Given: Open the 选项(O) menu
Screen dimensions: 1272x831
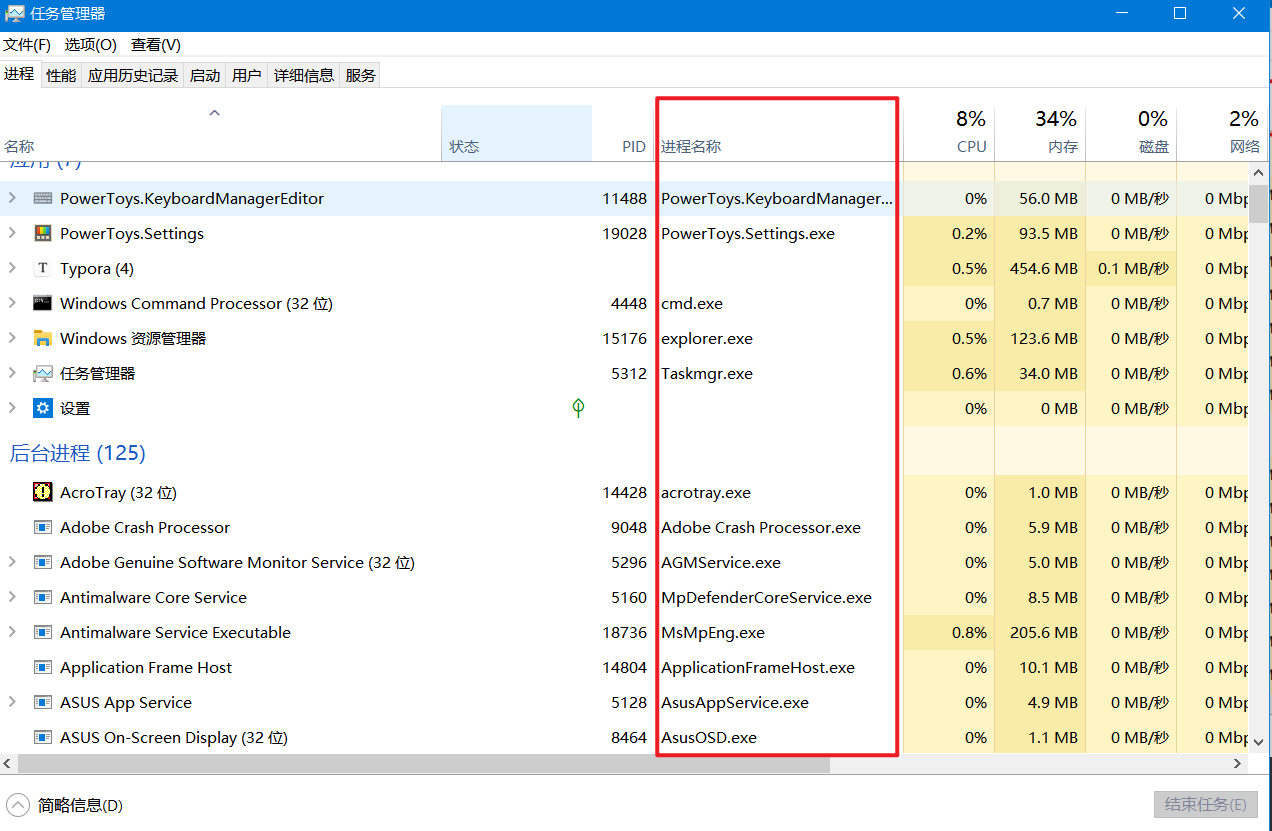Looking at the screenshot, I should tap(90, 45).
